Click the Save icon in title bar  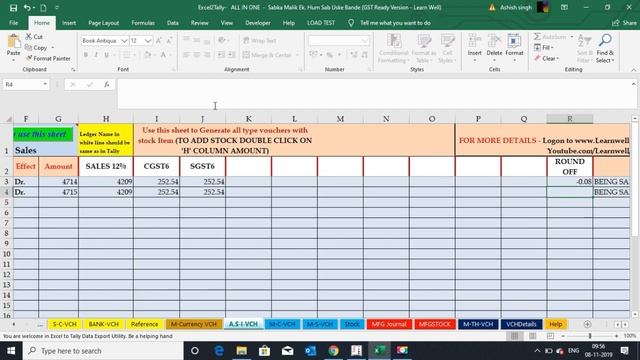pyautogui.click(x=13, y=7)
